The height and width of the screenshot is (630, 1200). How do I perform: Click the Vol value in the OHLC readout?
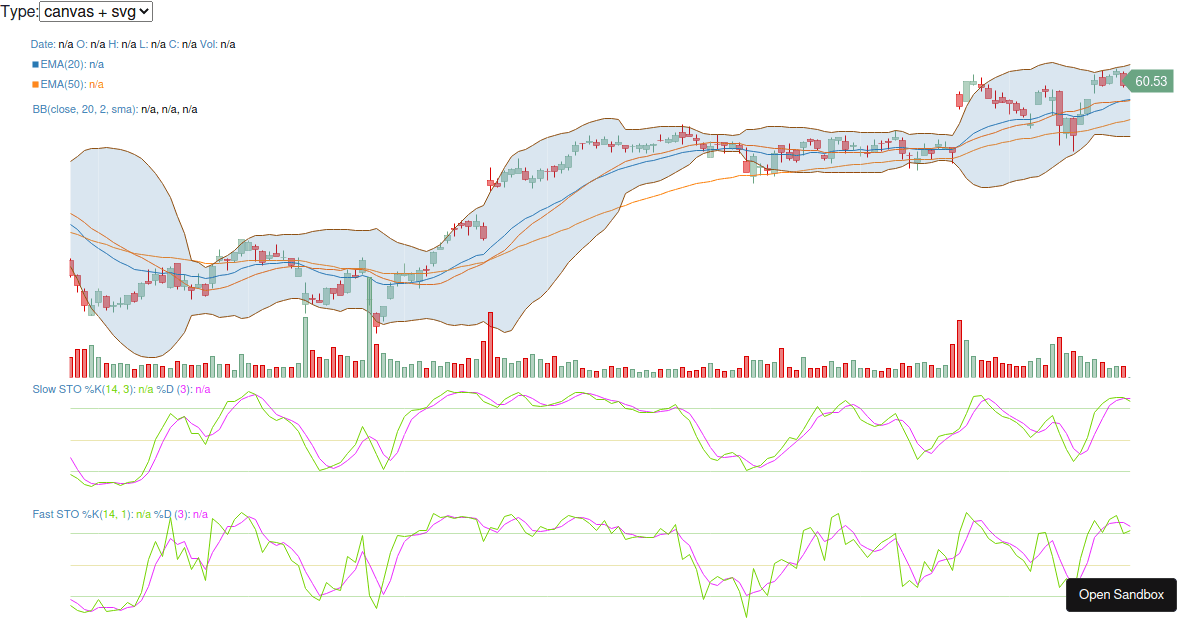(227, 44)
